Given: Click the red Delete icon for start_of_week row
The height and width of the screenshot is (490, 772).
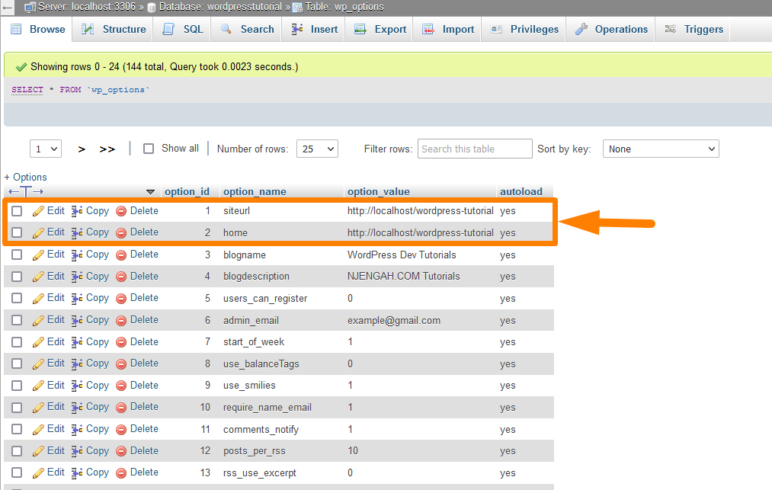Looking at the screenshot, I should [121, 342].
